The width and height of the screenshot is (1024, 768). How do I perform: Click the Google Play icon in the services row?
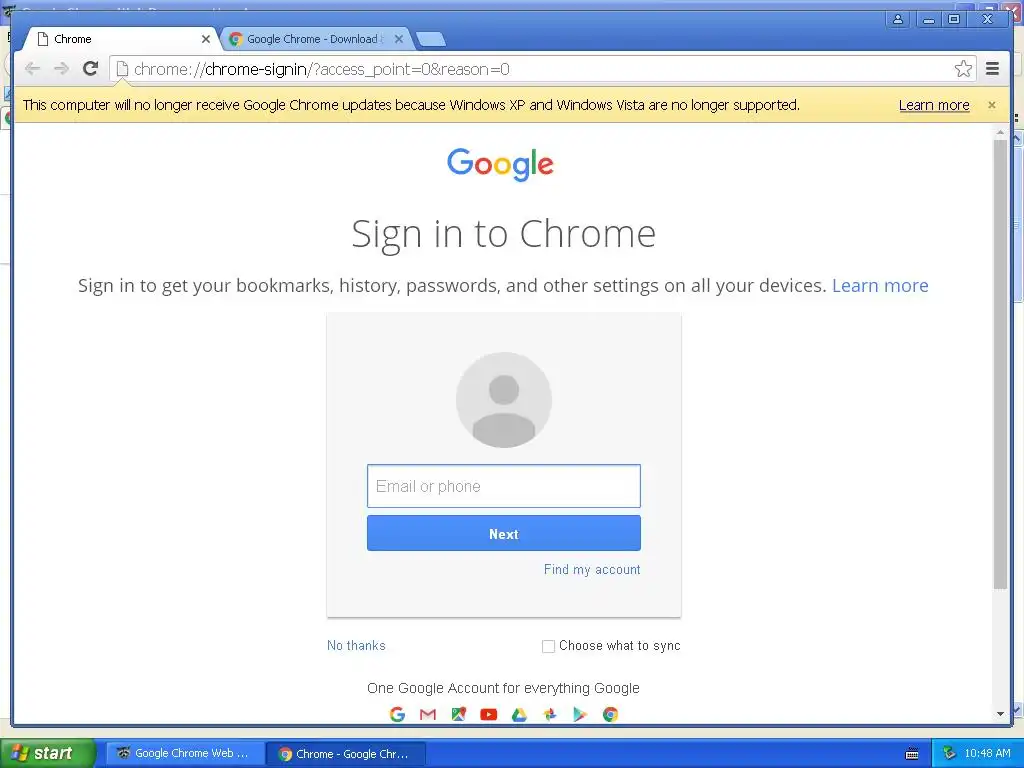[580, 714]
